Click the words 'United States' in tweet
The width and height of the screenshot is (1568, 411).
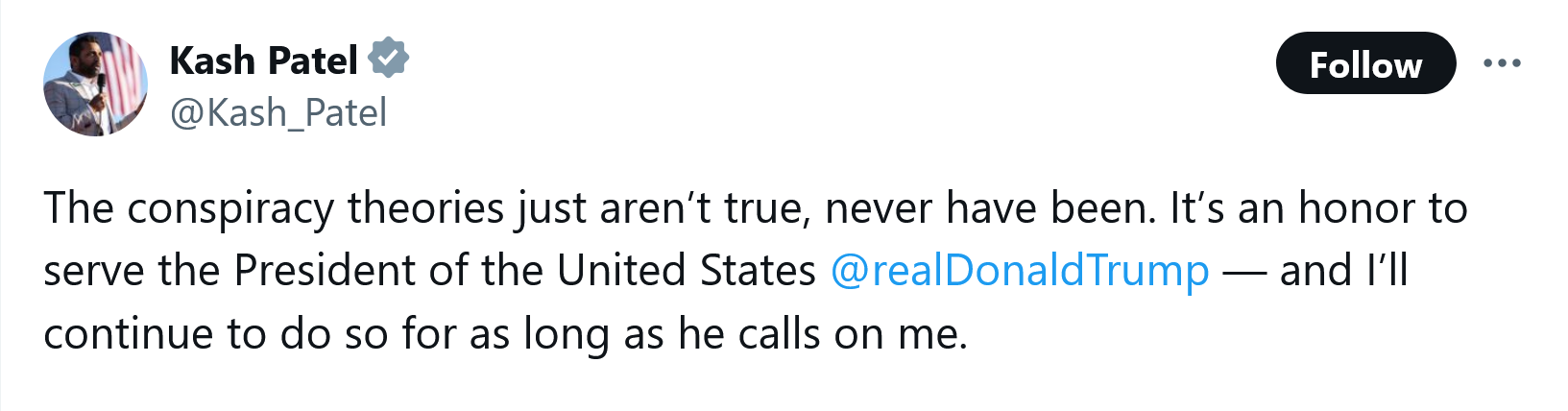point(687,271)
